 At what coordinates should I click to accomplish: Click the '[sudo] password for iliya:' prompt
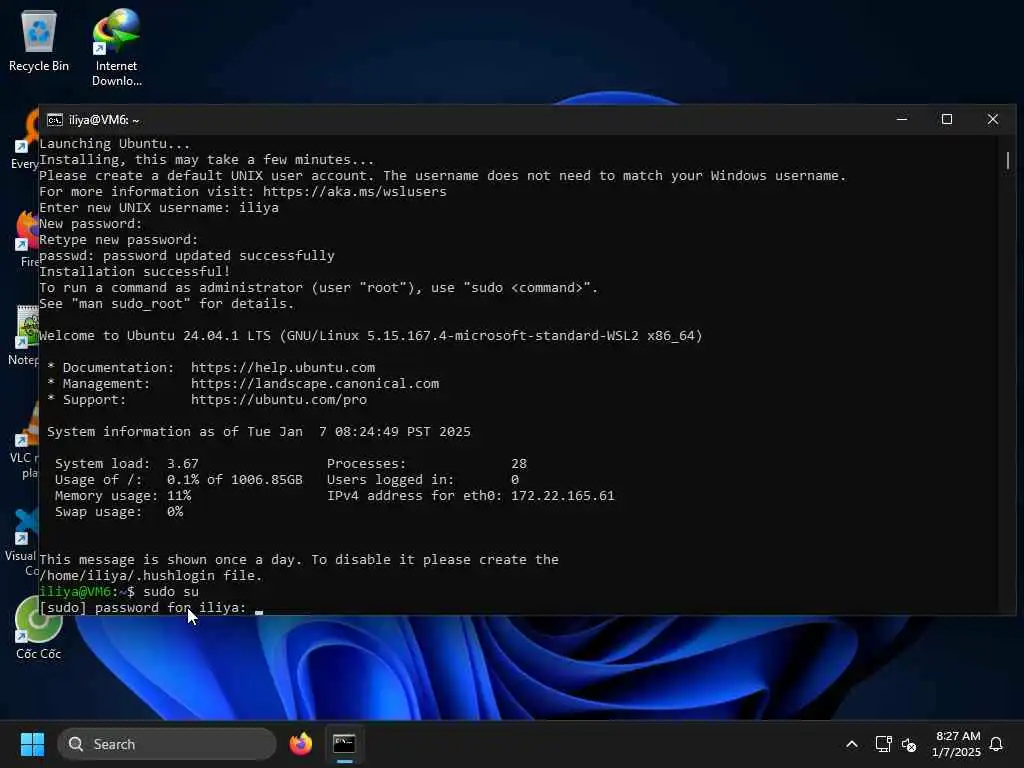coord(143,607)
